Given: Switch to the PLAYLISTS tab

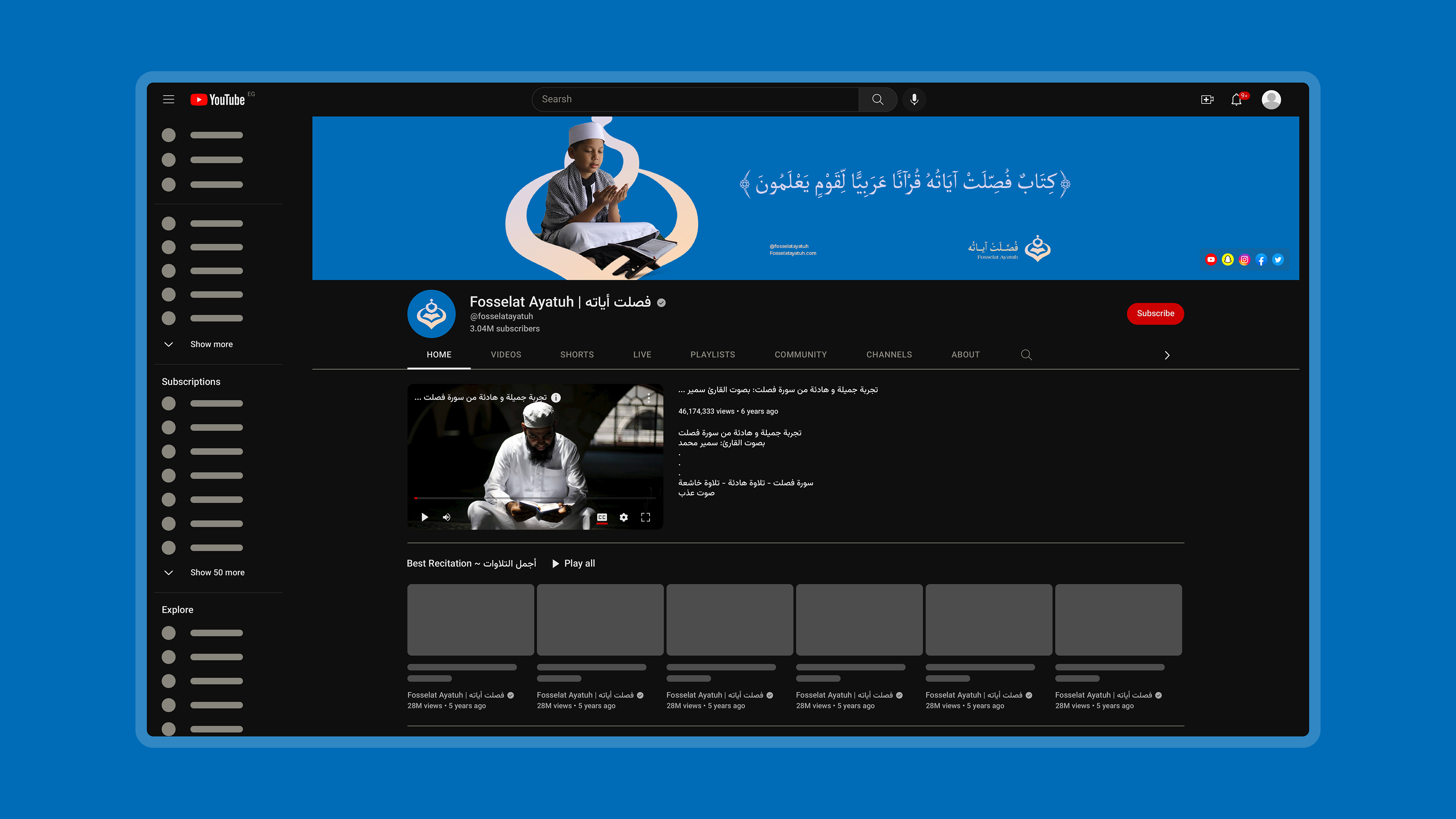Looking at the screenshot, I should [x=713, y=355].
